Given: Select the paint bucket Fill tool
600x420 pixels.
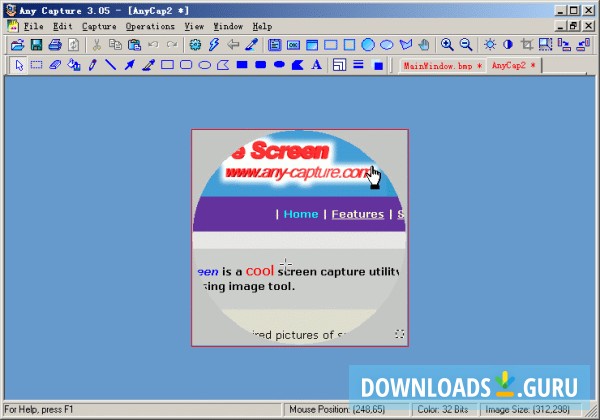Looking at the screenshot, I should 74,65.
